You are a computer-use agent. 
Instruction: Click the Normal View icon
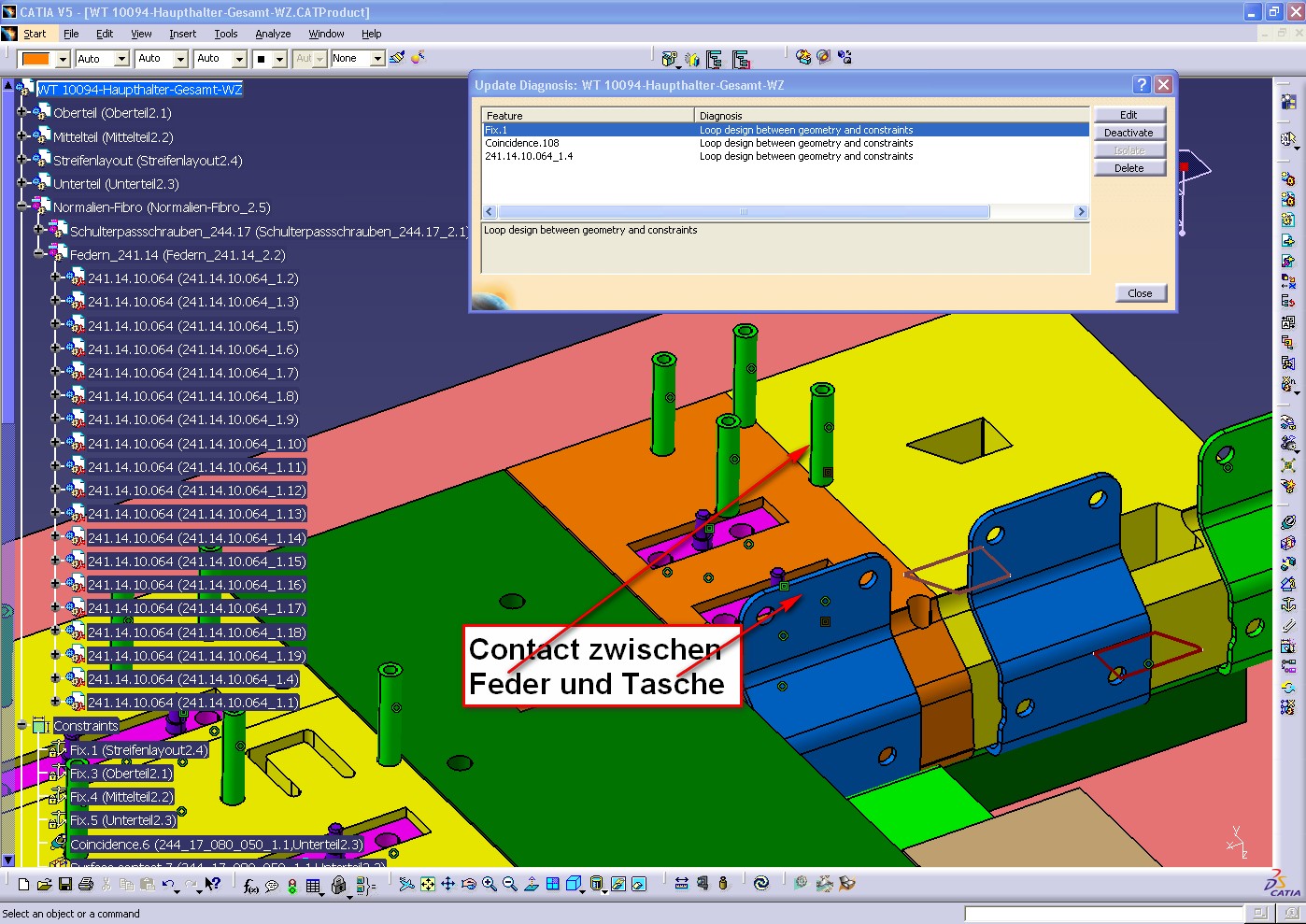pos(532,884)
